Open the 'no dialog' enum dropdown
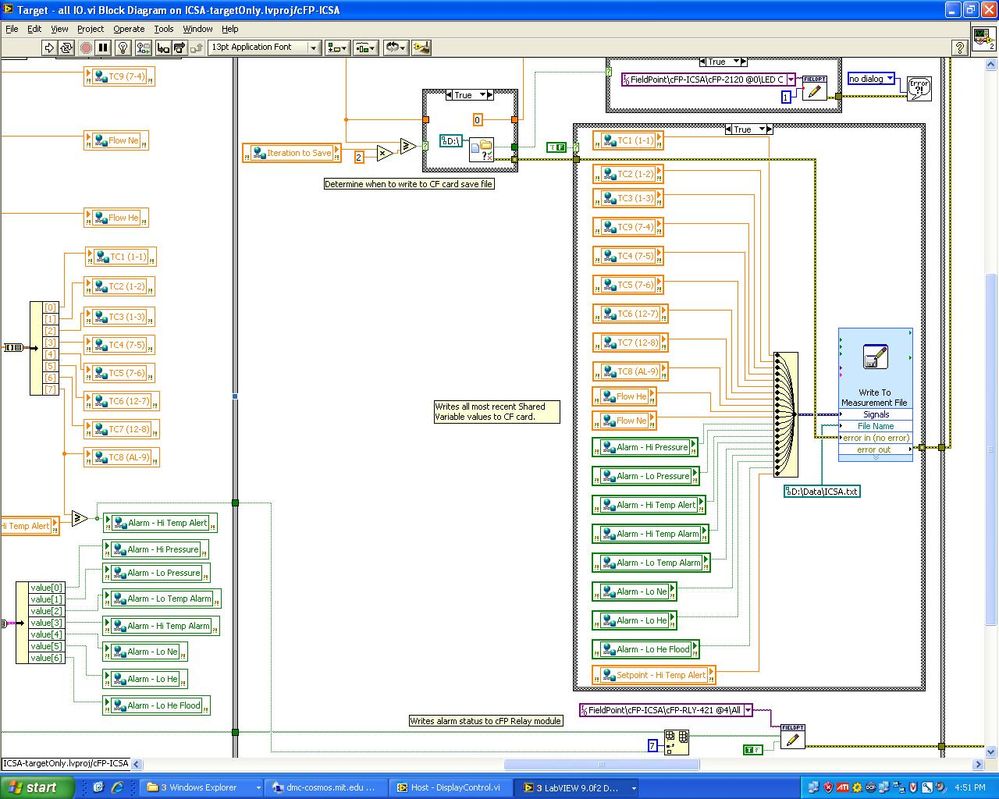Screen dimensions: 999x799 (872, 79)
